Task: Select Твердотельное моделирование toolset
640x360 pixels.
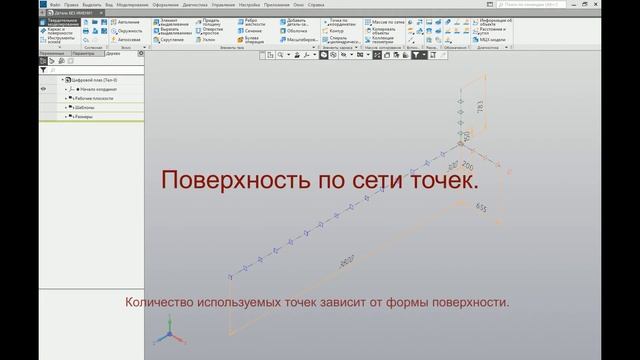Action: point(60,22)
